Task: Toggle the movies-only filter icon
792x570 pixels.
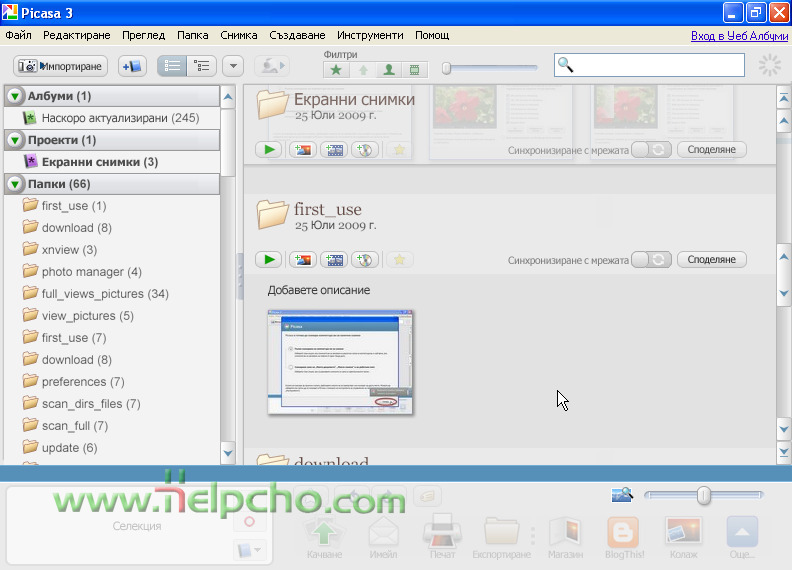Action: click(415, 70)
